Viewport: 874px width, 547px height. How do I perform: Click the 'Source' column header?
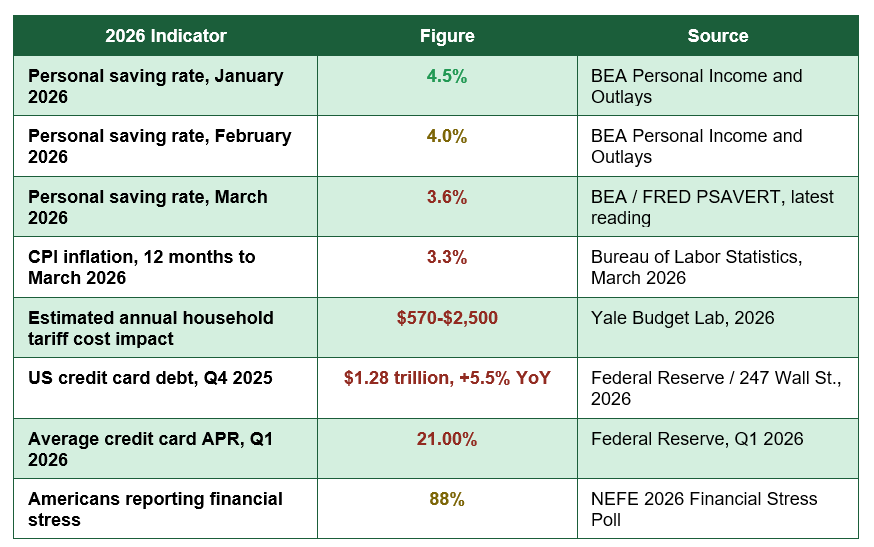tap(717, 36)
